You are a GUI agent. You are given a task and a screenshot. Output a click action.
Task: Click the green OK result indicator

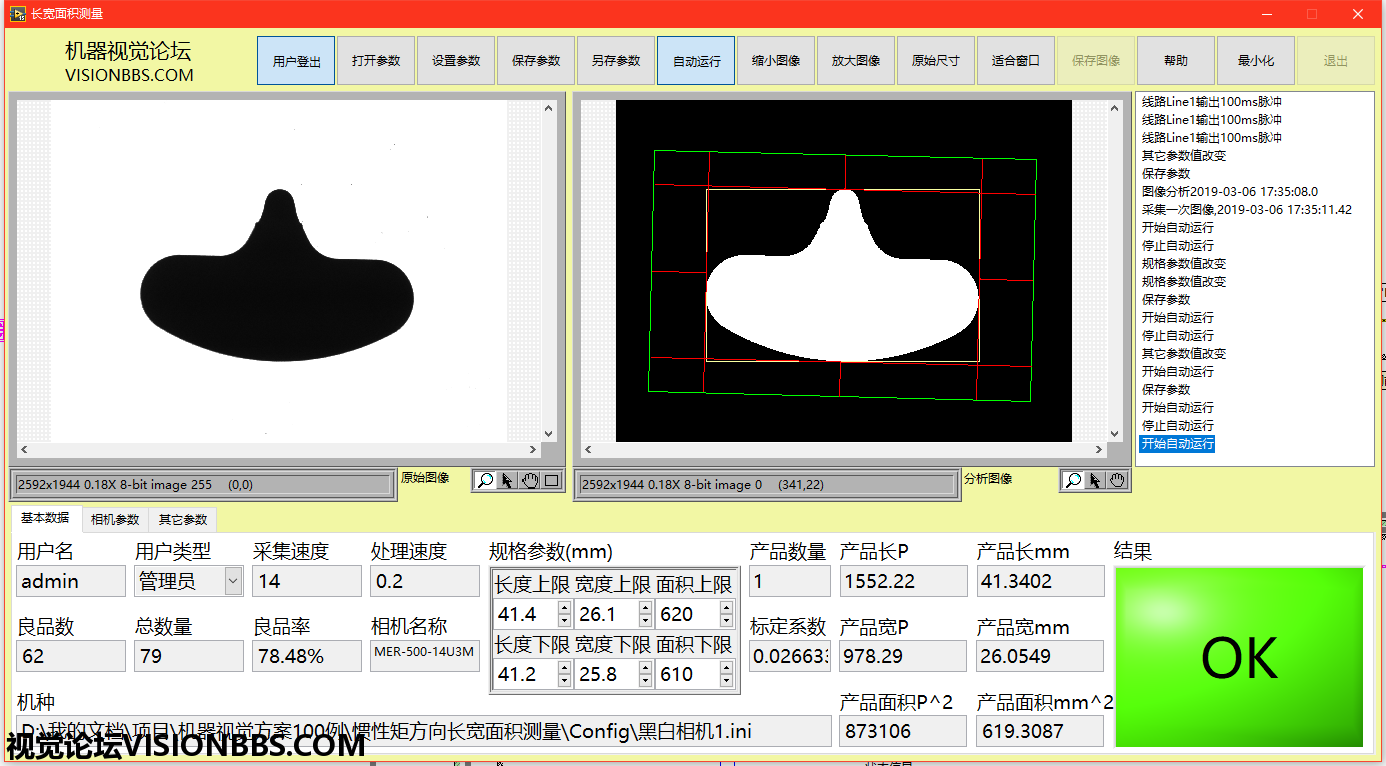pyautogui.click(x=1239, y=657)
